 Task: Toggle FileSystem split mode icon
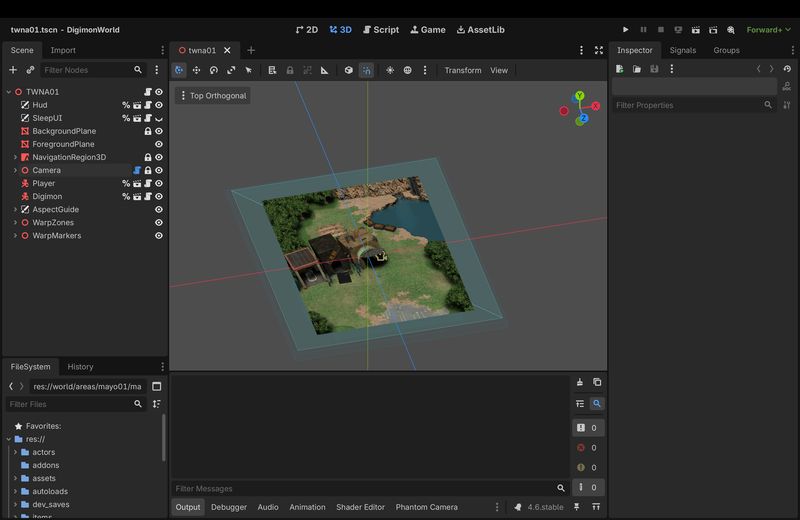[x=157, y=386]
